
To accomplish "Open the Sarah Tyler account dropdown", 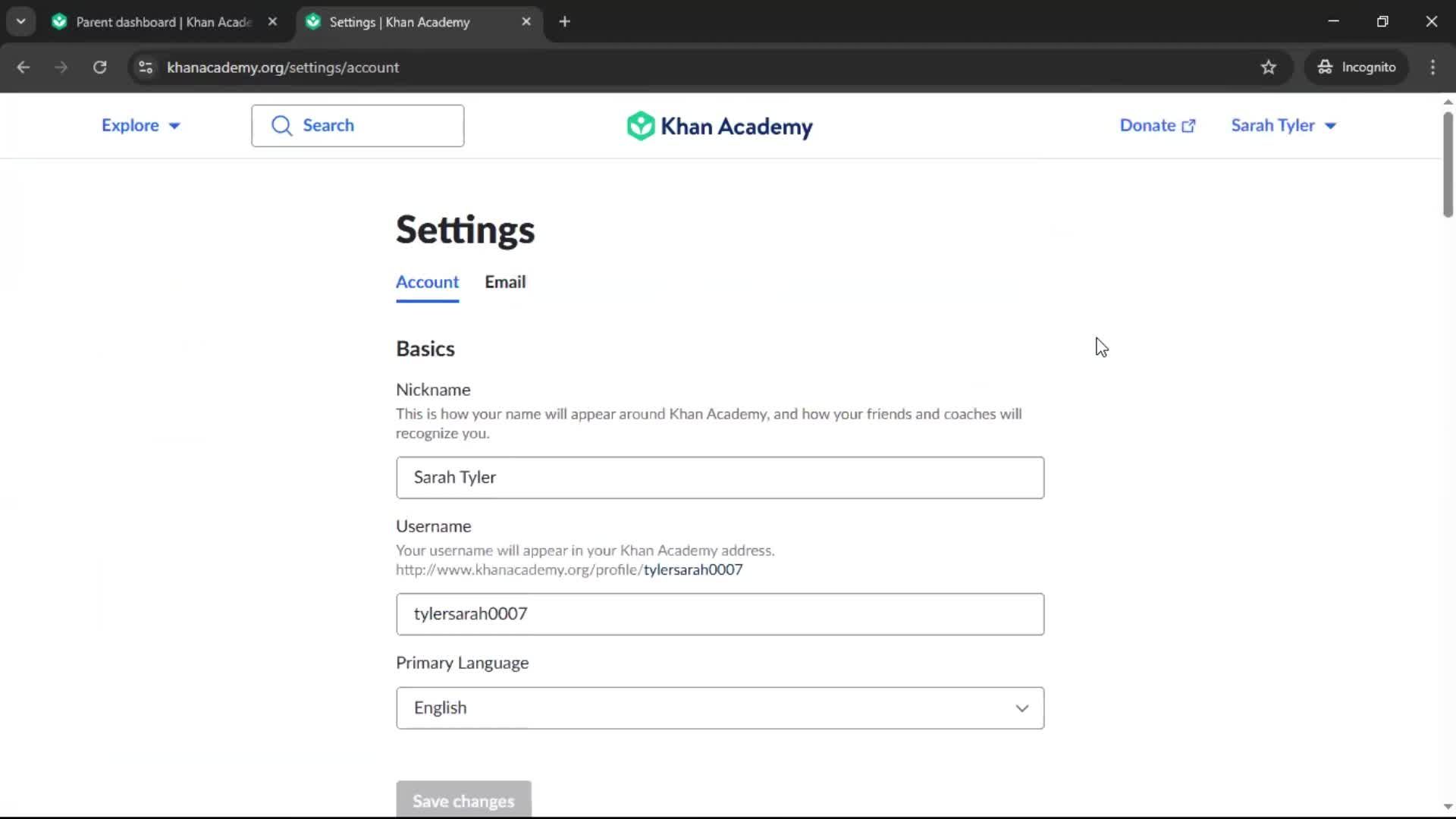I will click(1283, 125).
